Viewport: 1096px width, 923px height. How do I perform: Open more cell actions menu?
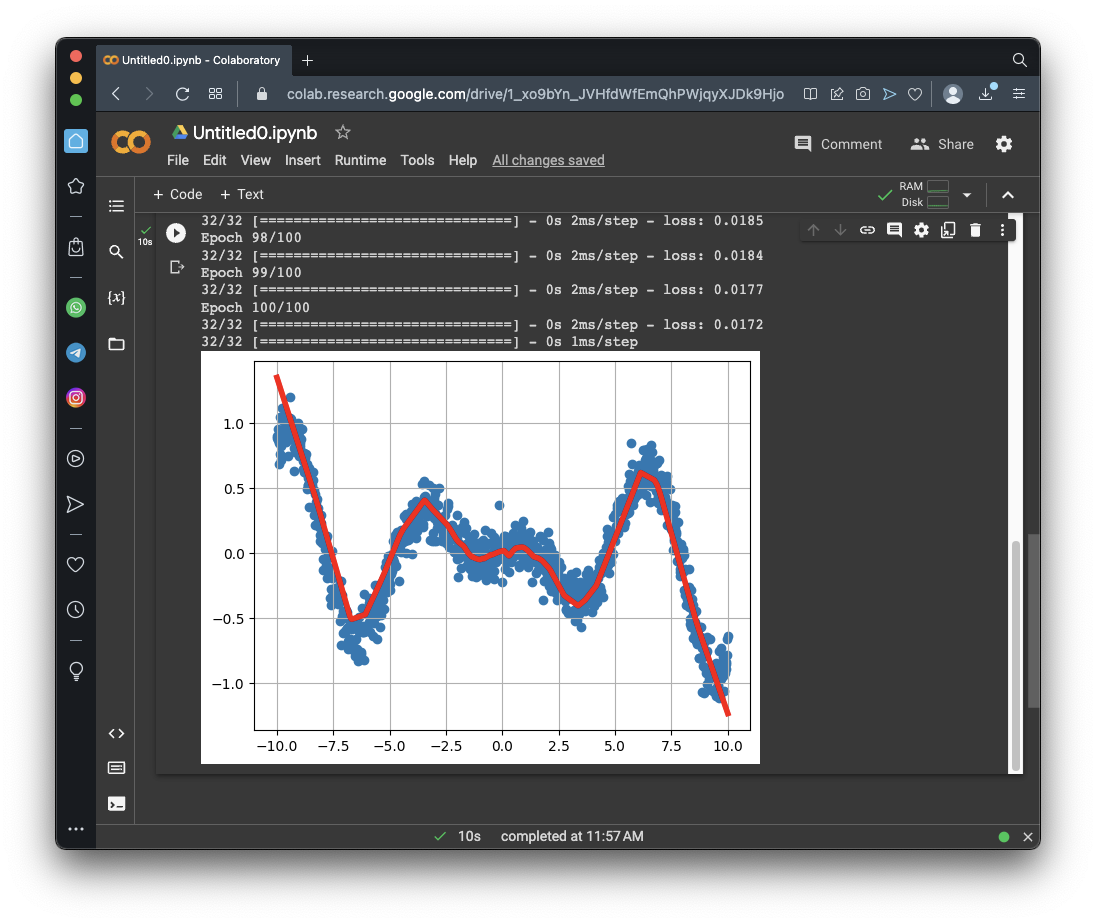coord(1002,230)
